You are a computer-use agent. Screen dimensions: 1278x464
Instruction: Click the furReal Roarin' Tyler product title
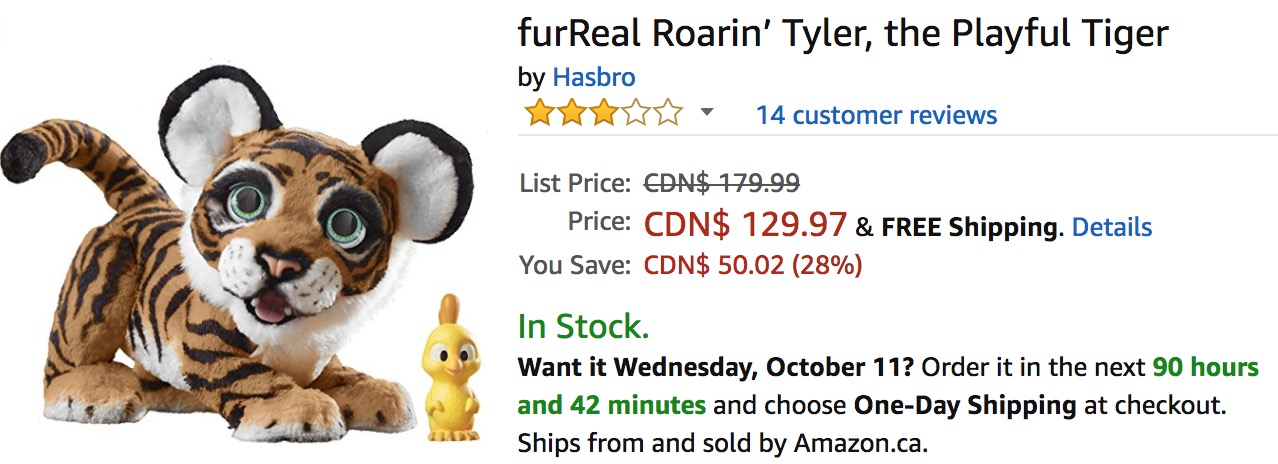(x=842, y=34)
